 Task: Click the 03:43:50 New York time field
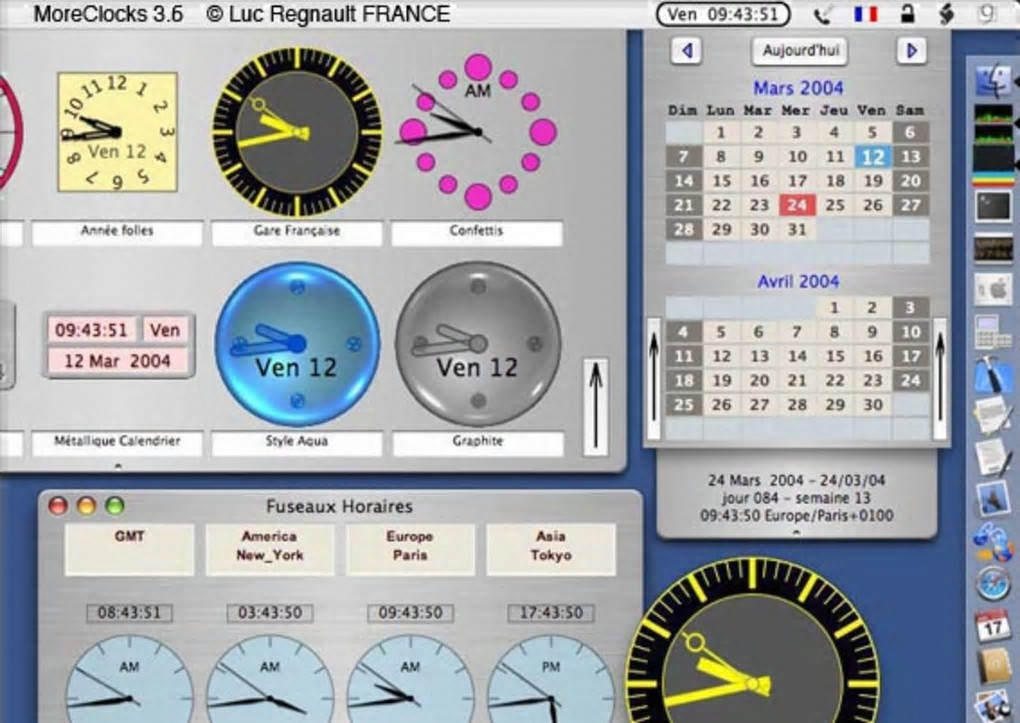click(269, 613)
